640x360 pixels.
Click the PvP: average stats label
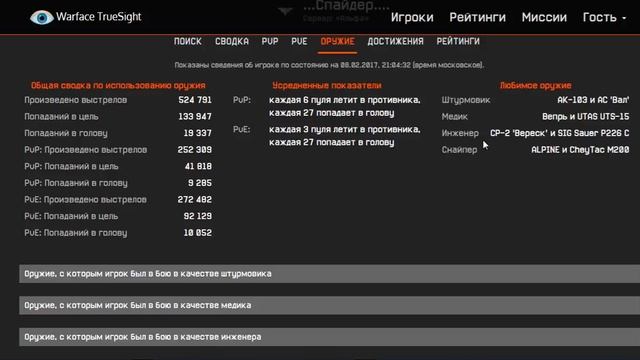[x=242, y=100]
